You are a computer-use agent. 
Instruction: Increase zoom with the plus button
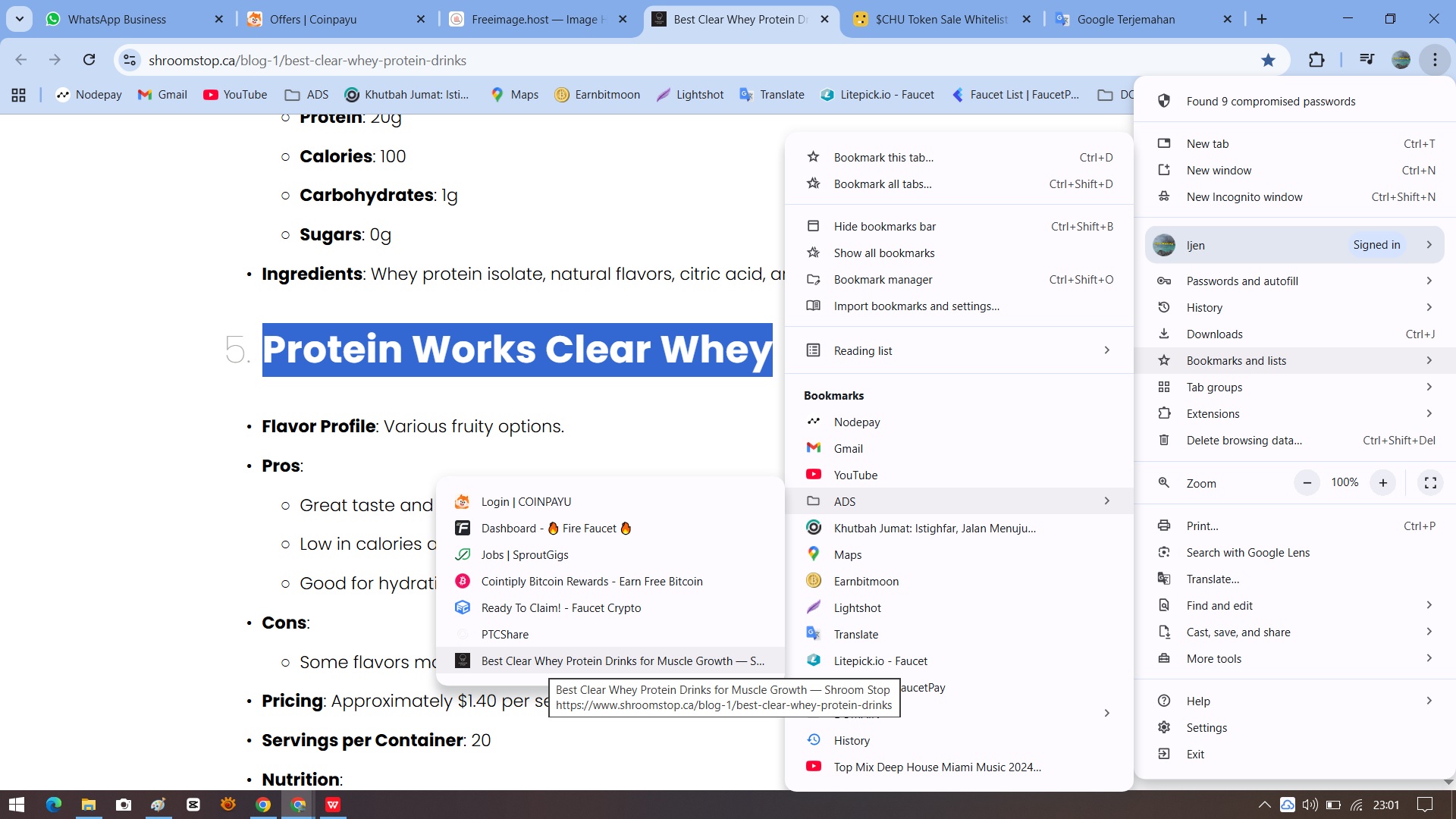point(1382,482)
